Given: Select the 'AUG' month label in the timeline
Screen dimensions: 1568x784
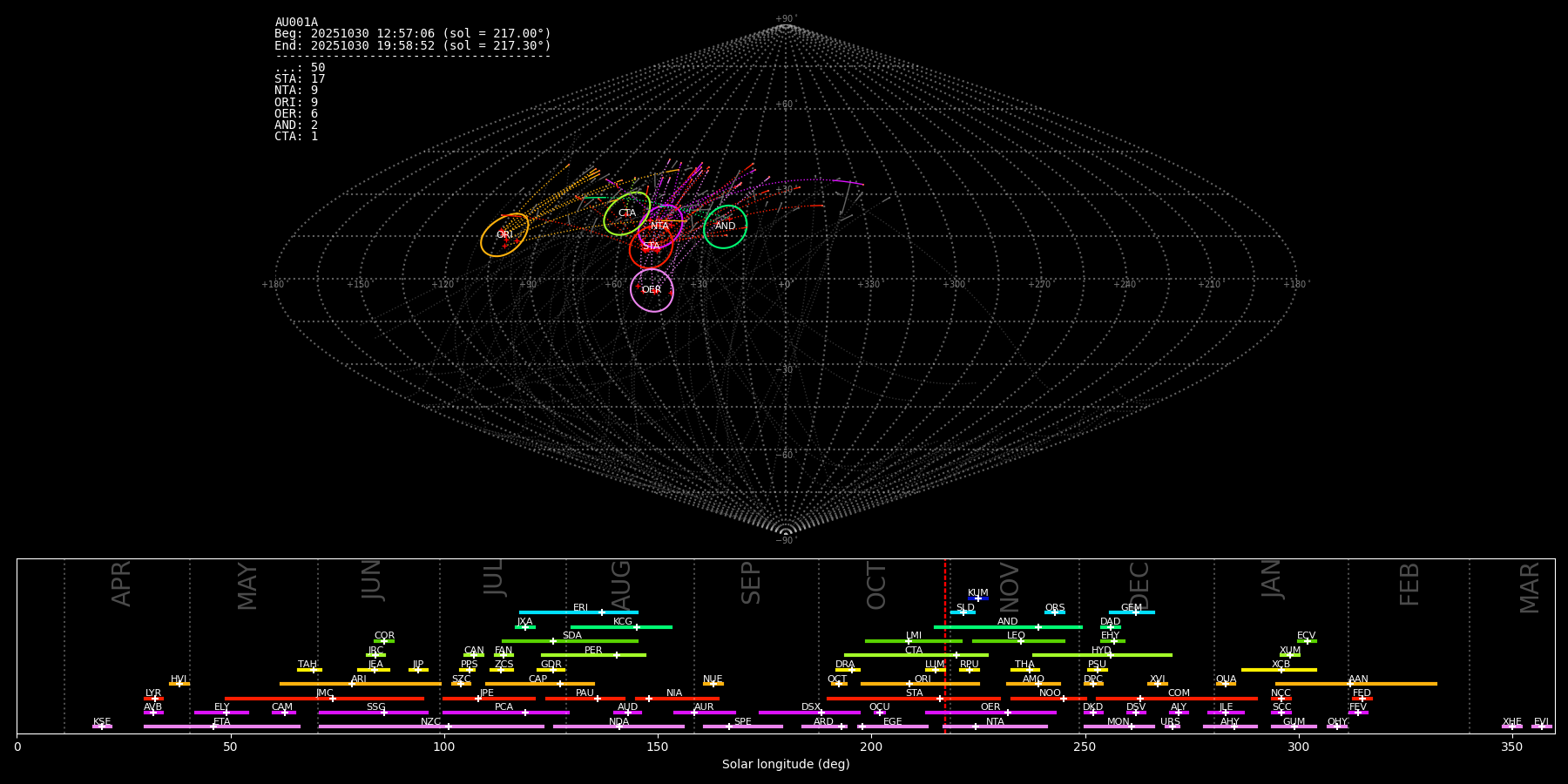Looking at the screenshot, I should tap(621, 586).
